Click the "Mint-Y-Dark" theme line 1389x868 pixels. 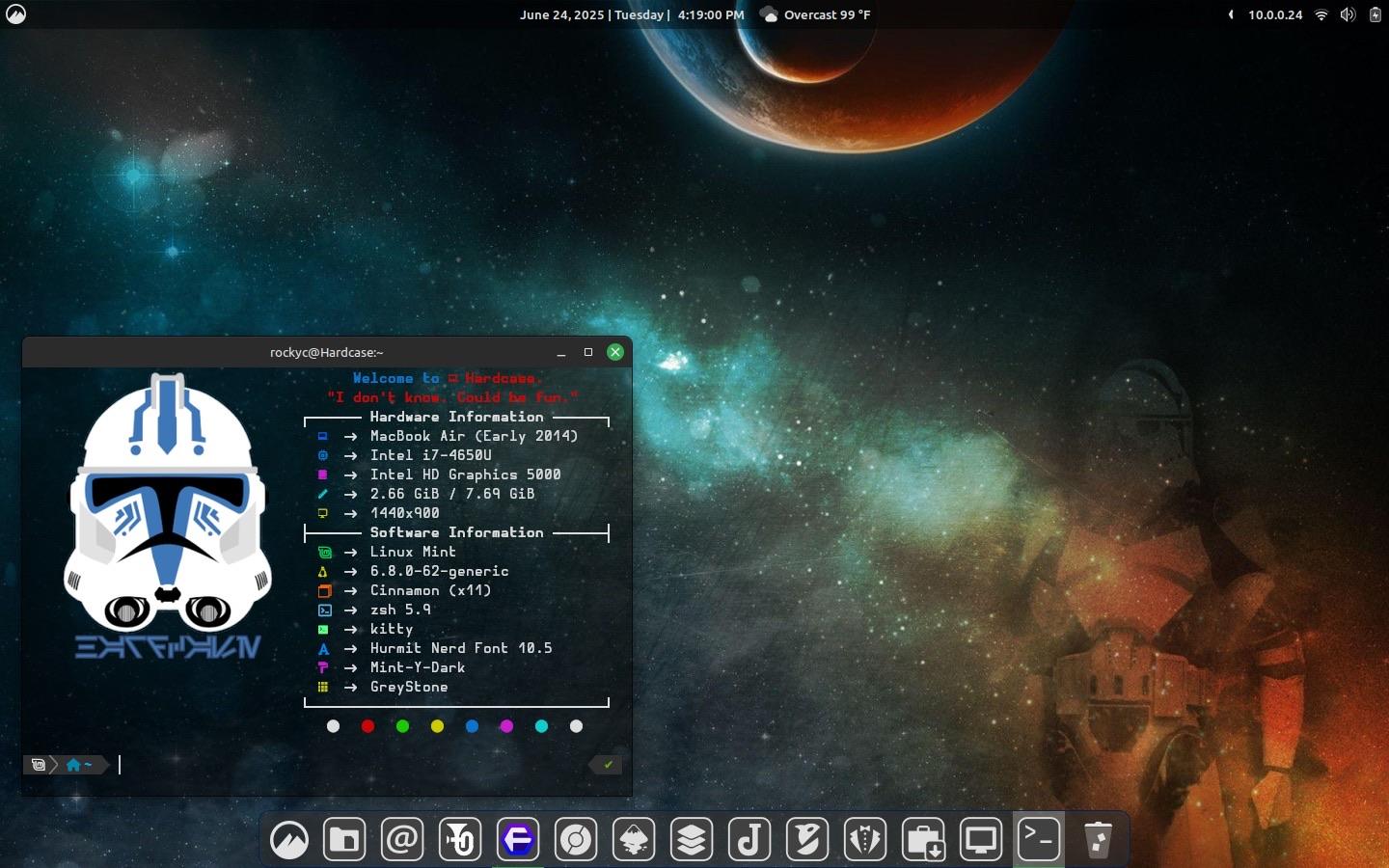pos(418,667)
